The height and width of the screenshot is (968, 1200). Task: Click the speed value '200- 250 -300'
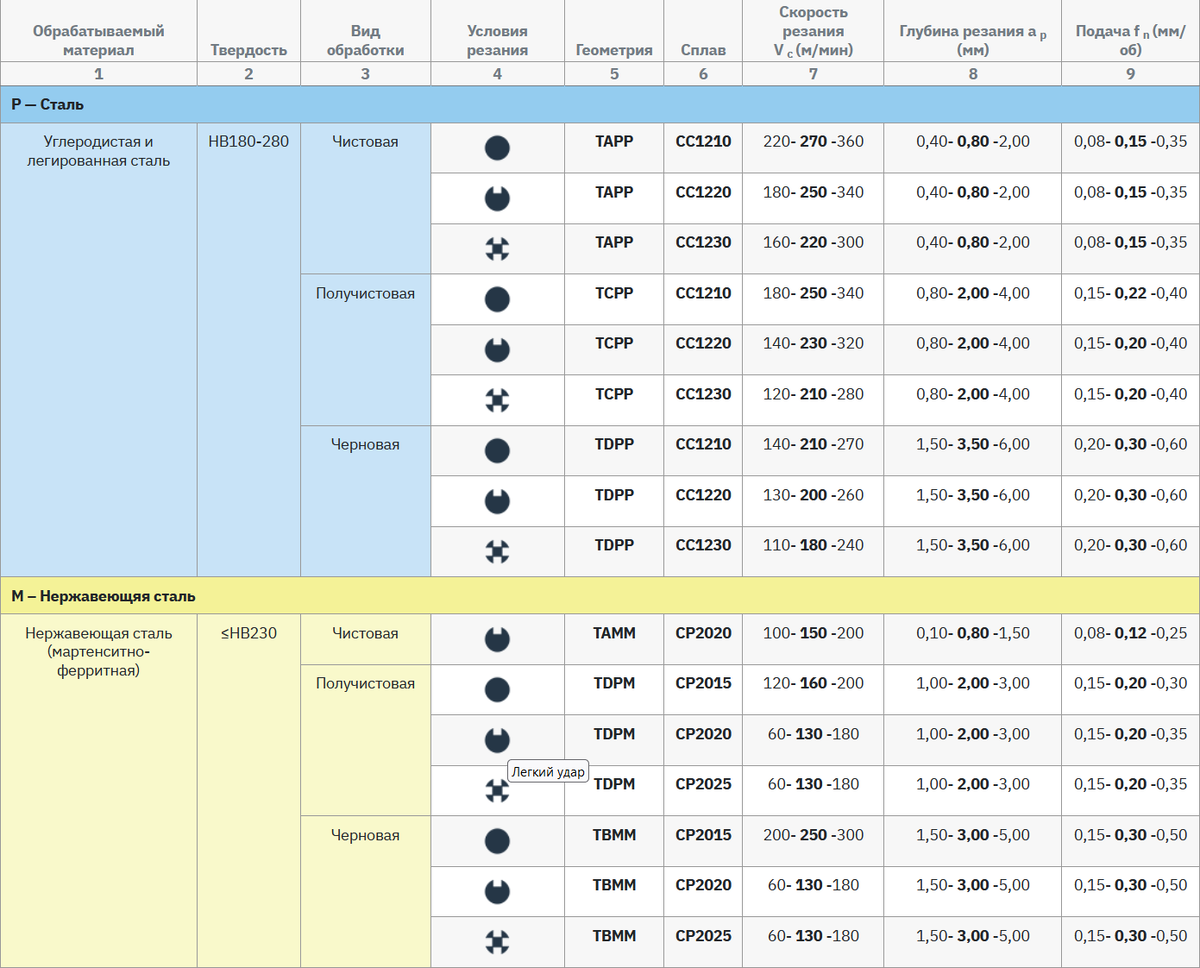813,835
